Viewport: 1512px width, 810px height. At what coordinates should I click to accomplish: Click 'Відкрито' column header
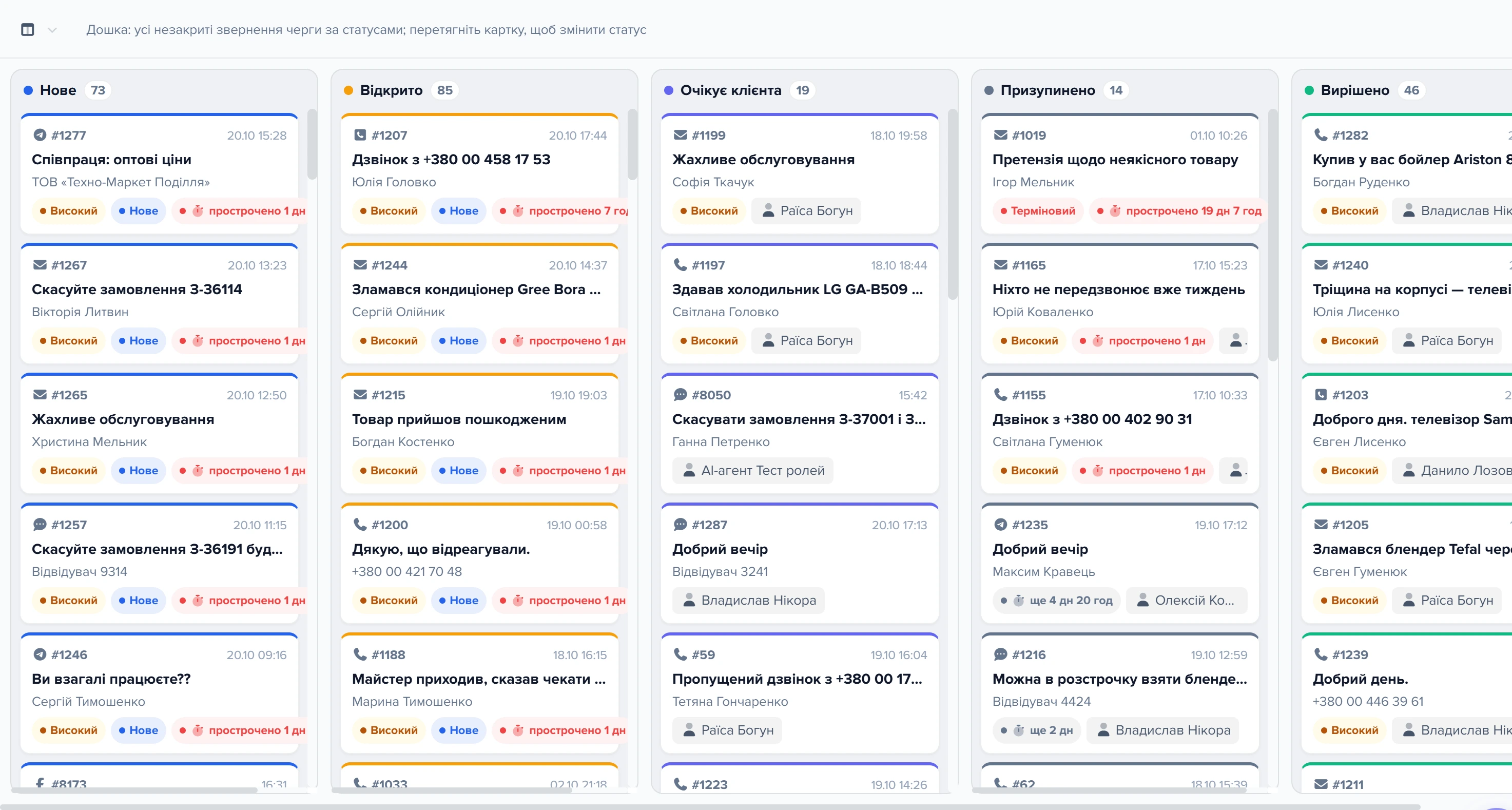click(x=391, y=90)
